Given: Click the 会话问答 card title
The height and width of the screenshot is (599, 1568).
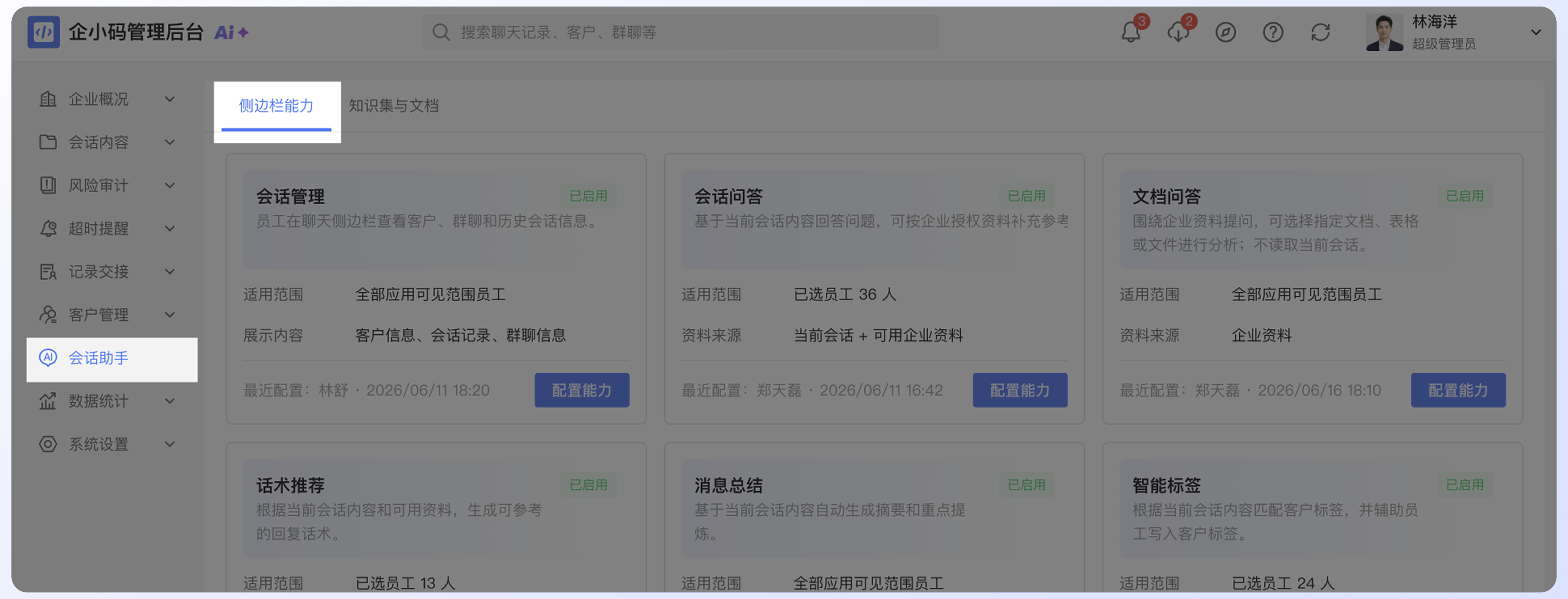Looking at the screenshot, I should coord(728,196).
